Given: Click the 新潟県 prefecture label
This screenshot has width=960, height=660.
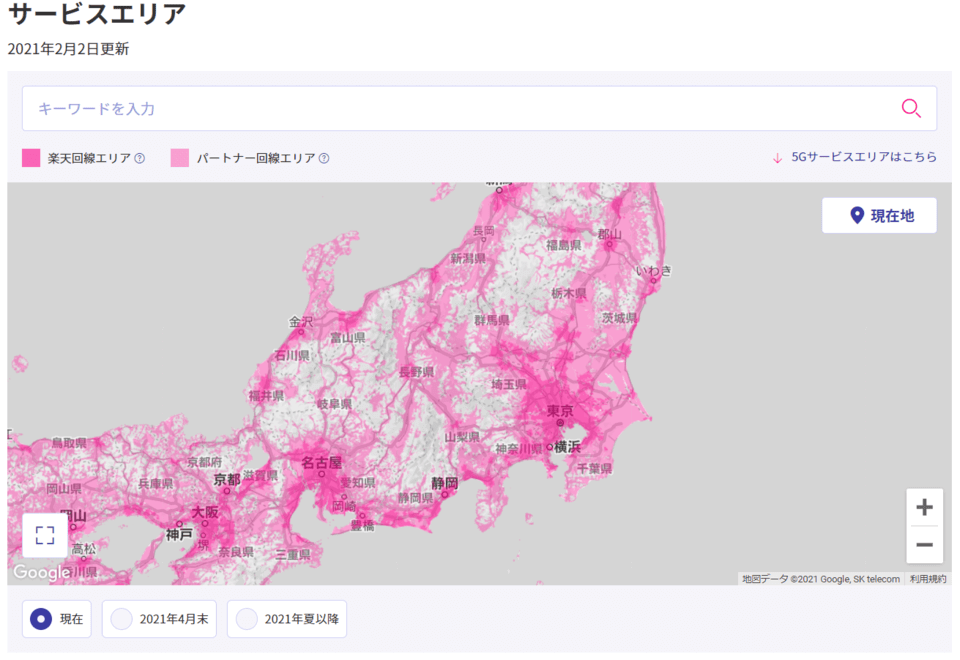Looking at the screenshot, I should [x=468, y=258].
